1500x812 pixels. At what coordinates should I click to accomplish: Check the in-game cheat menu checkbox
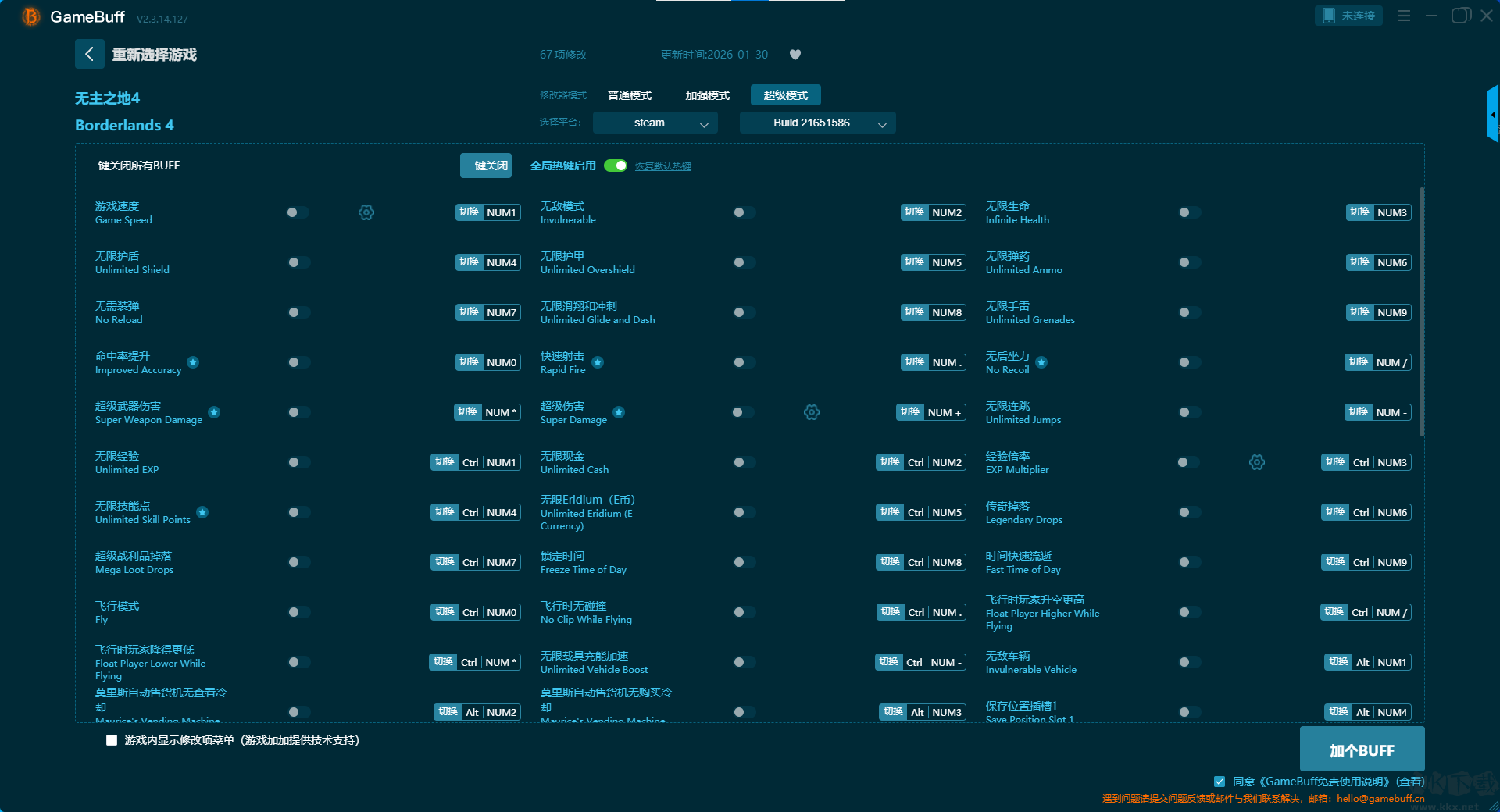(112, 740)
